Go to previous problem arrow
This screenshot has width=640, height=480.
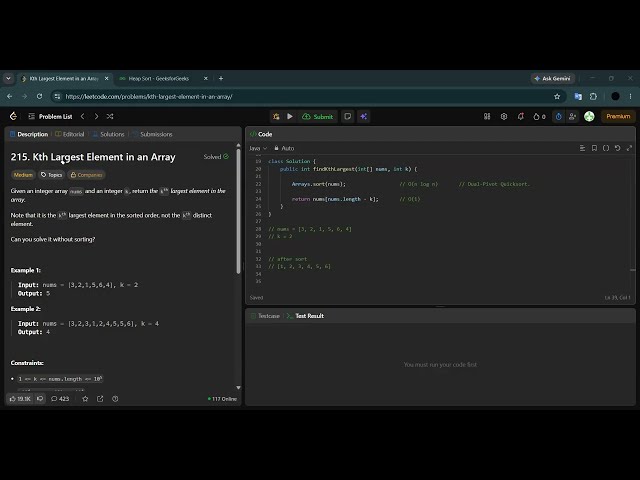[x=82, y=116]
